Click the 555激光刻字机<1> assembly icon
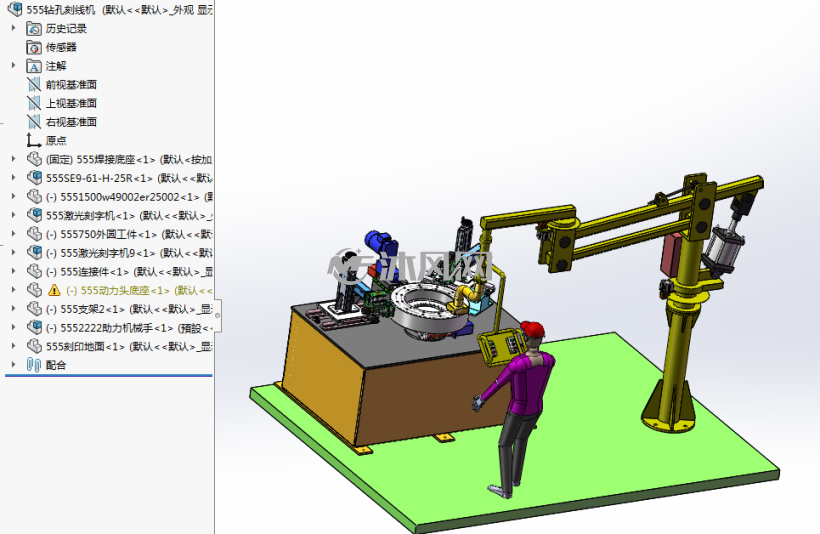This screenshot has height=534, width=820. tap(34, 215)
